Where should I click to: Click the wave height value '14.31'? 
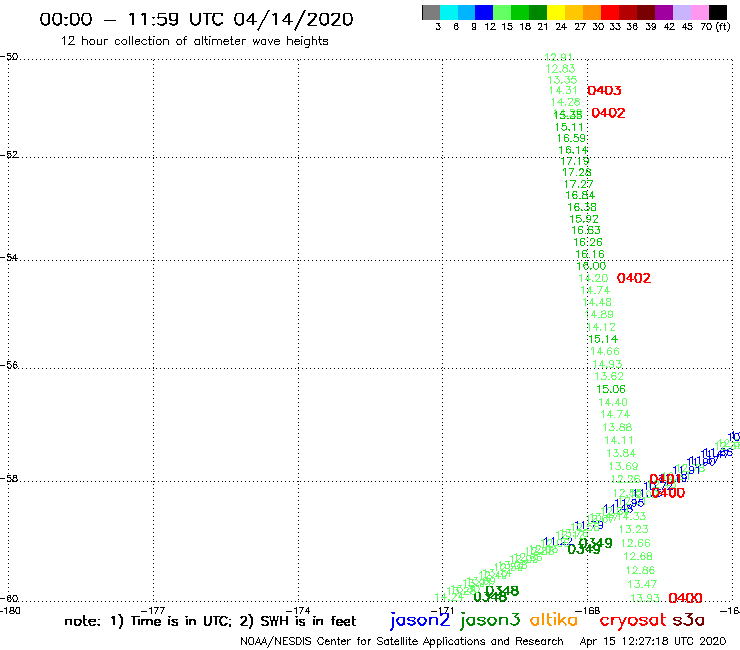pos(563,90)
